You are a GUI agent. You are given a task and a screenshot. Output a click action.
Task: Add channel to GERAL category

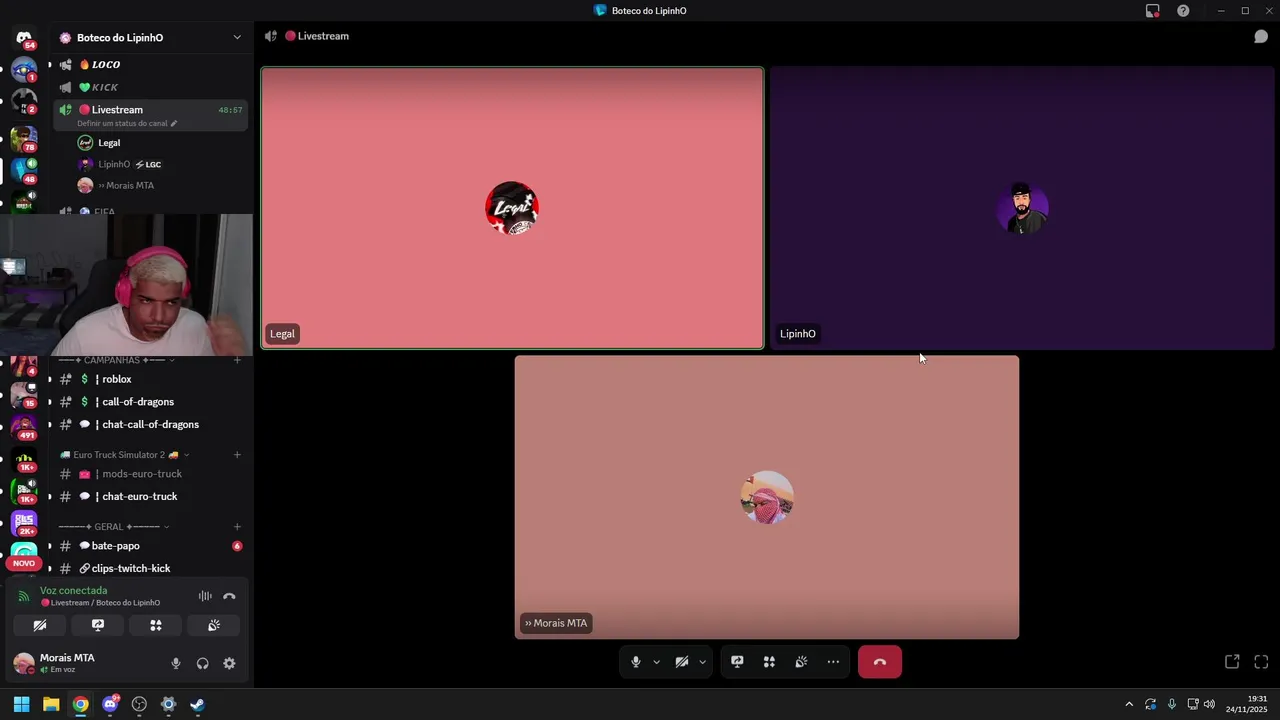(237, 527)
